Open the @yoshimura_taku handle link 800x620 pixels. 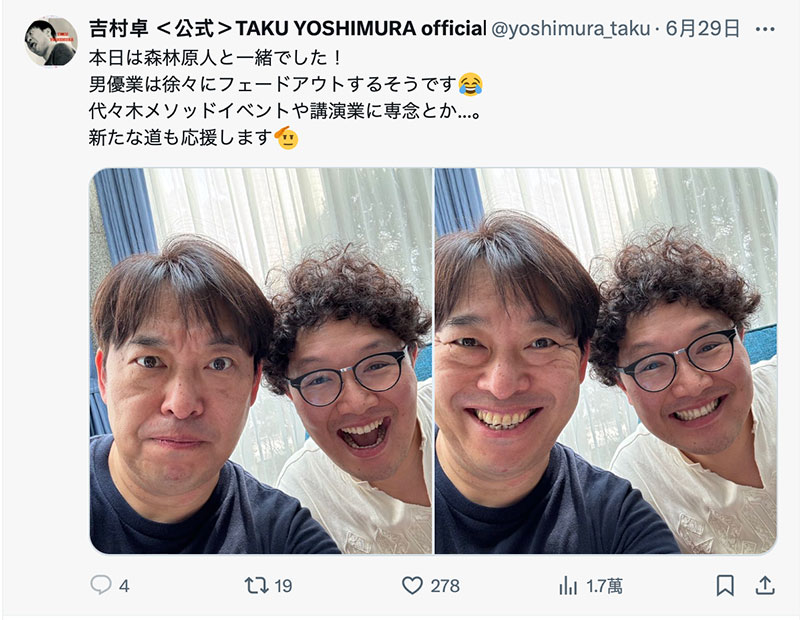(x=570, y=29)
